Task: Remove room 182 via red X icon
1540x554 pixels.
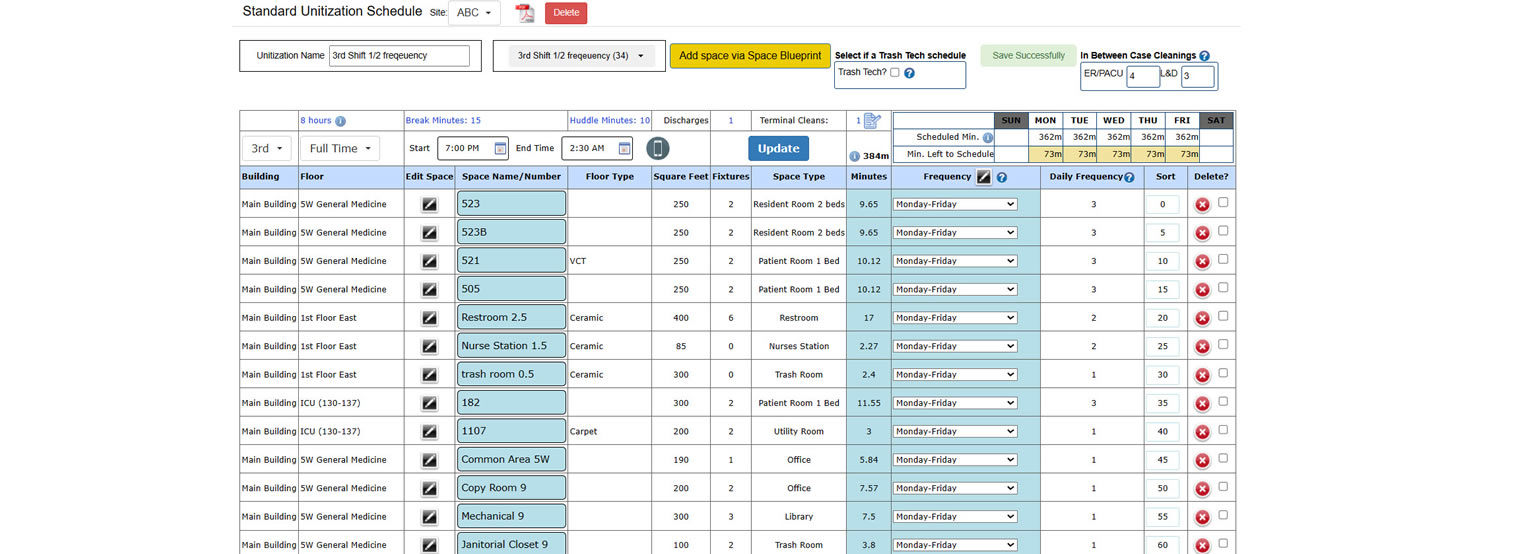Action: [x=1202, y=403]
